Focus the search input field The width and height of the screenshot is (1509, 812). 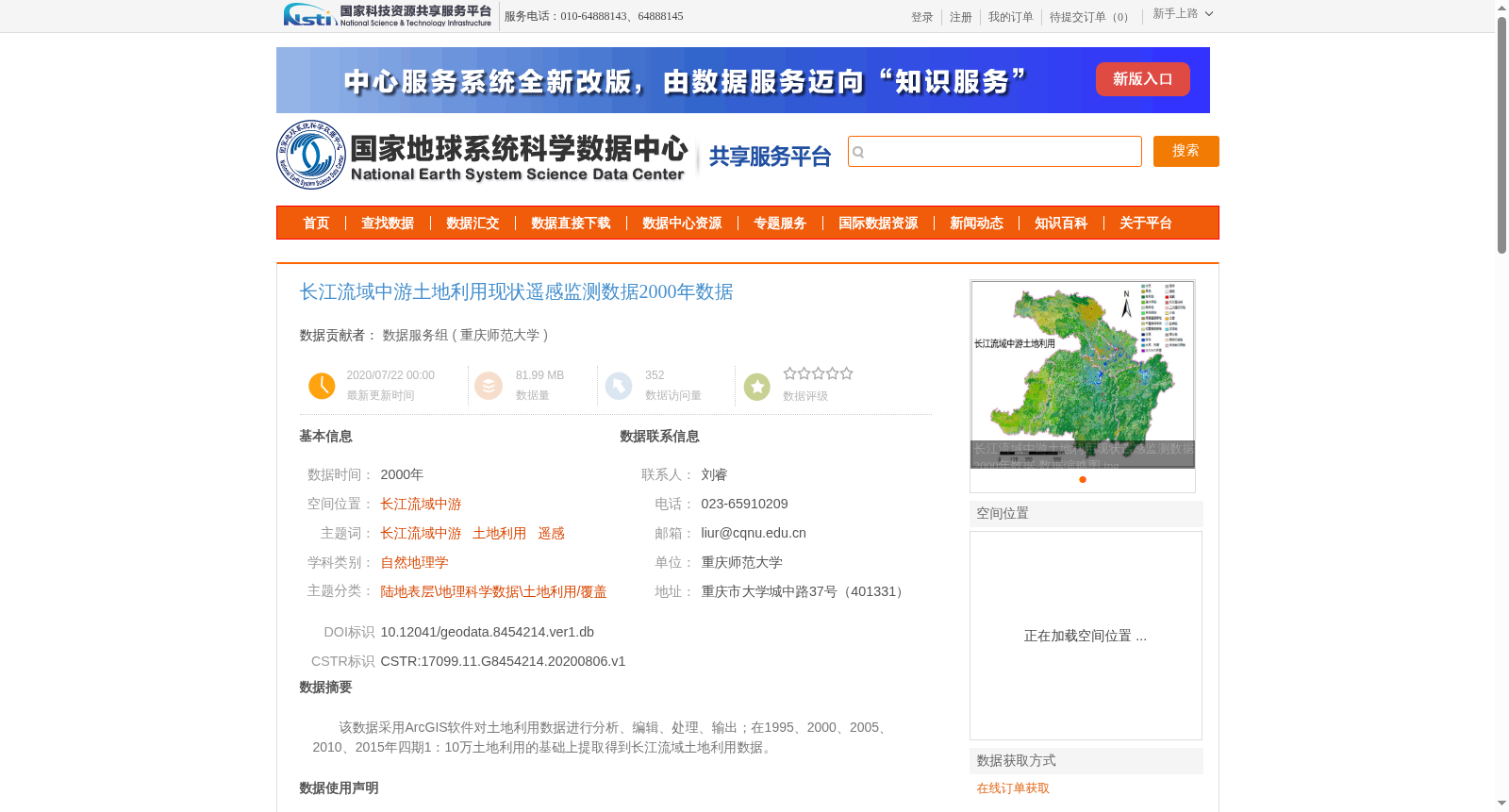[995, 151]
